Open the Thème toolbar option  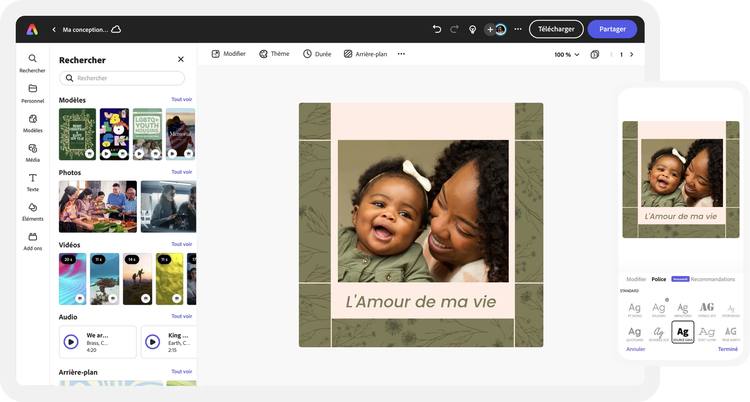point(274,54)
